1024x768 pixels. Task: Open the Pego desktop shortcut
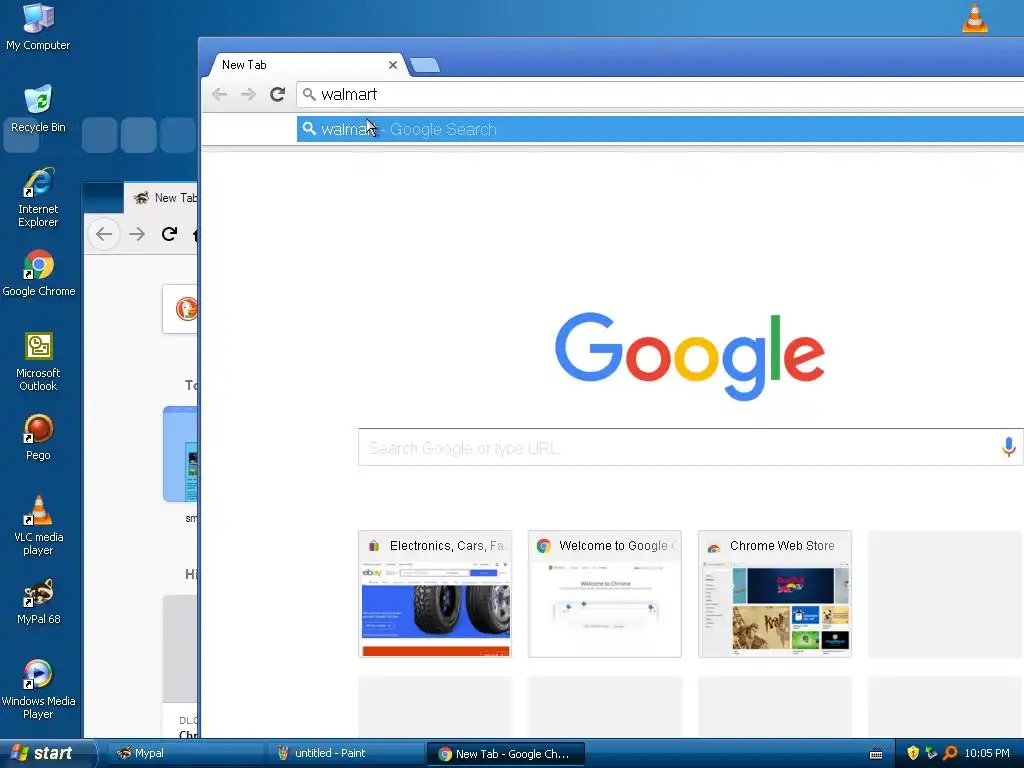coord(38,437)
